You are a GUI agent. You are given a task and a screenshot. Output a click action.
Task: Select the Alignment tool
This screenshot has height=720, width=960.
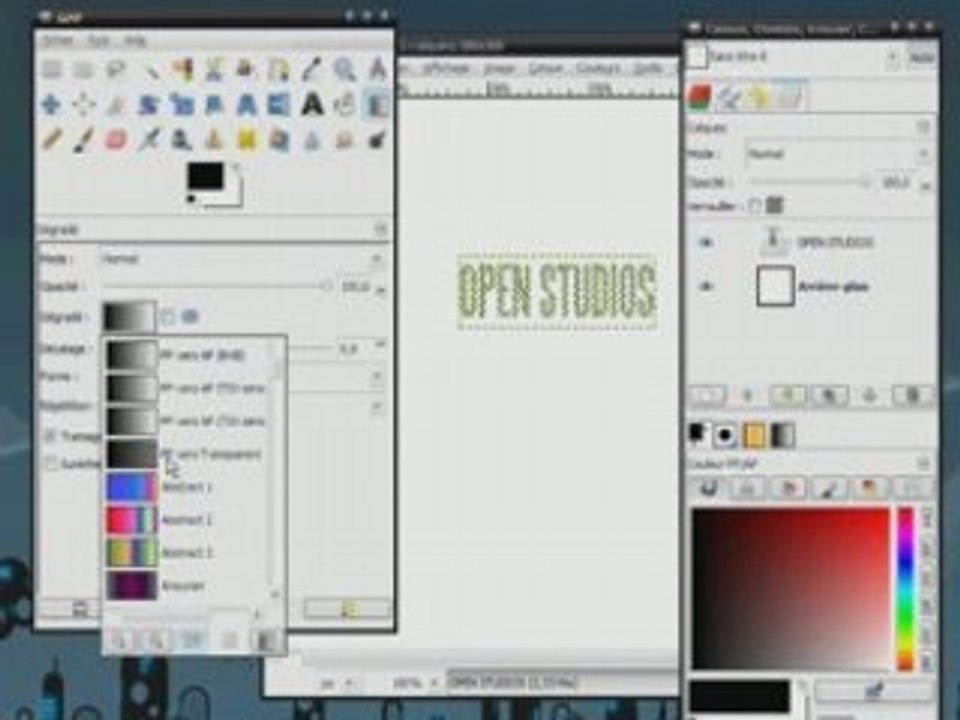(x=83, y=105)
